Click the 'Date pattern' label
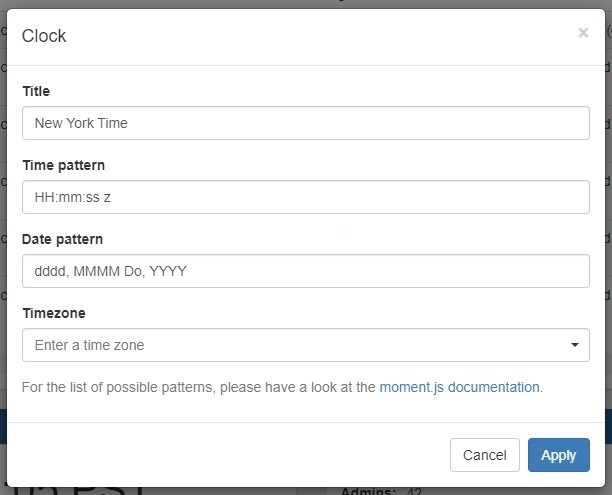 62,239
